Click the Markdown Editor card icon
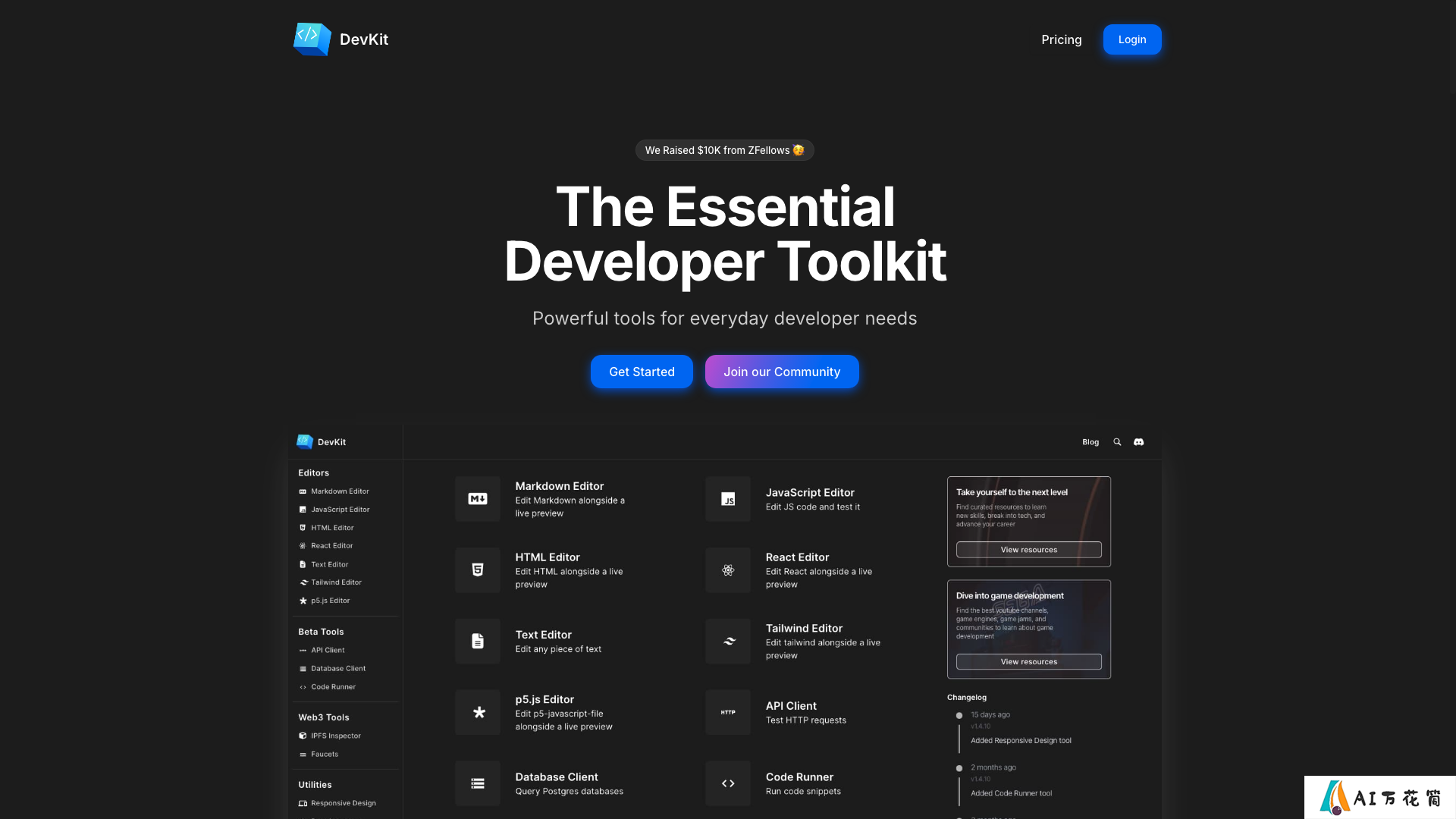Screen dimensions: 1456x819 pyautogui.click(x=478, y=499)
